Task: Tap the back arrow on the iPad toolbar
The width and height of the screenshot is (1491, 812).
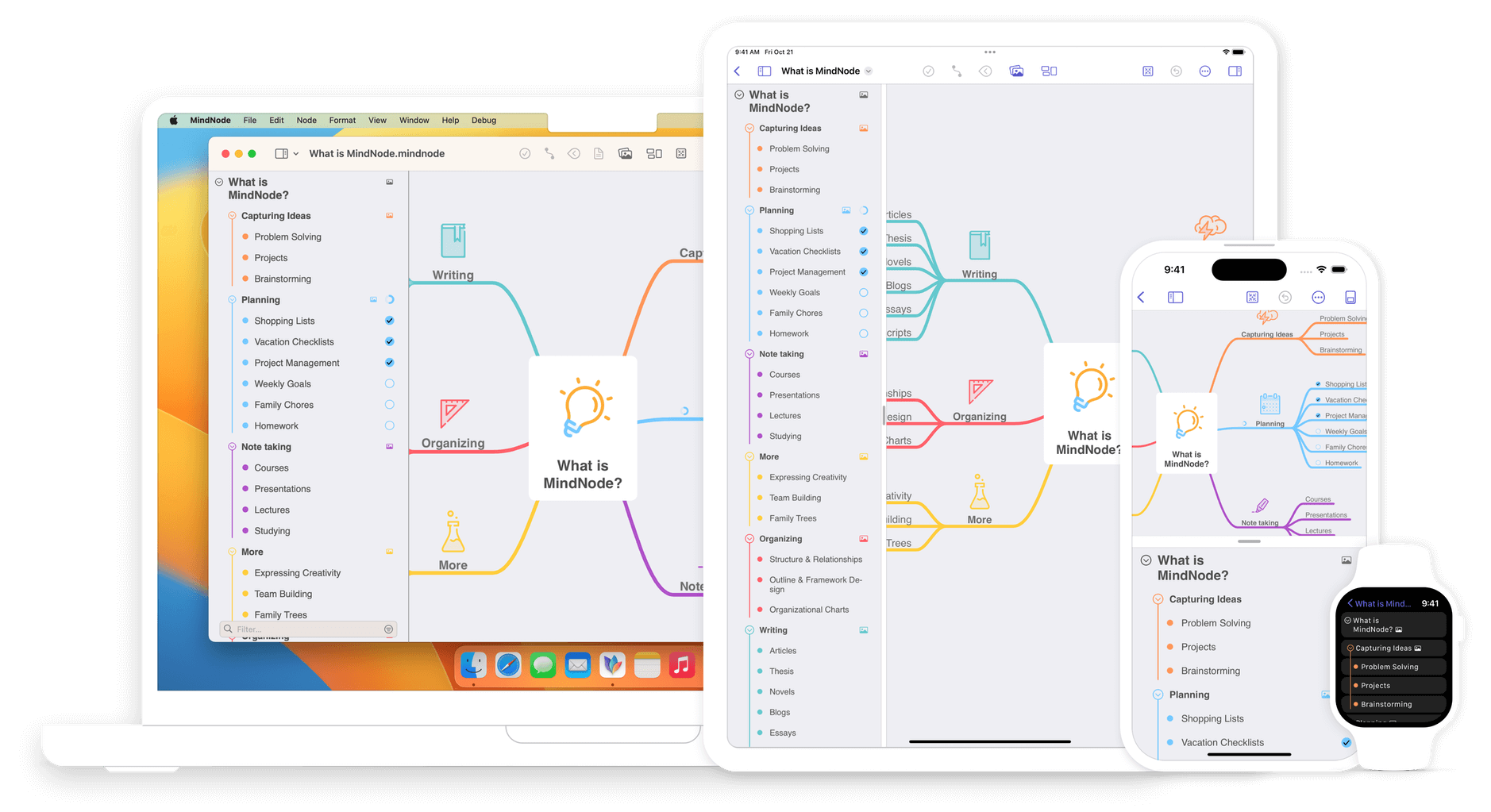Action: click(738, 71)
